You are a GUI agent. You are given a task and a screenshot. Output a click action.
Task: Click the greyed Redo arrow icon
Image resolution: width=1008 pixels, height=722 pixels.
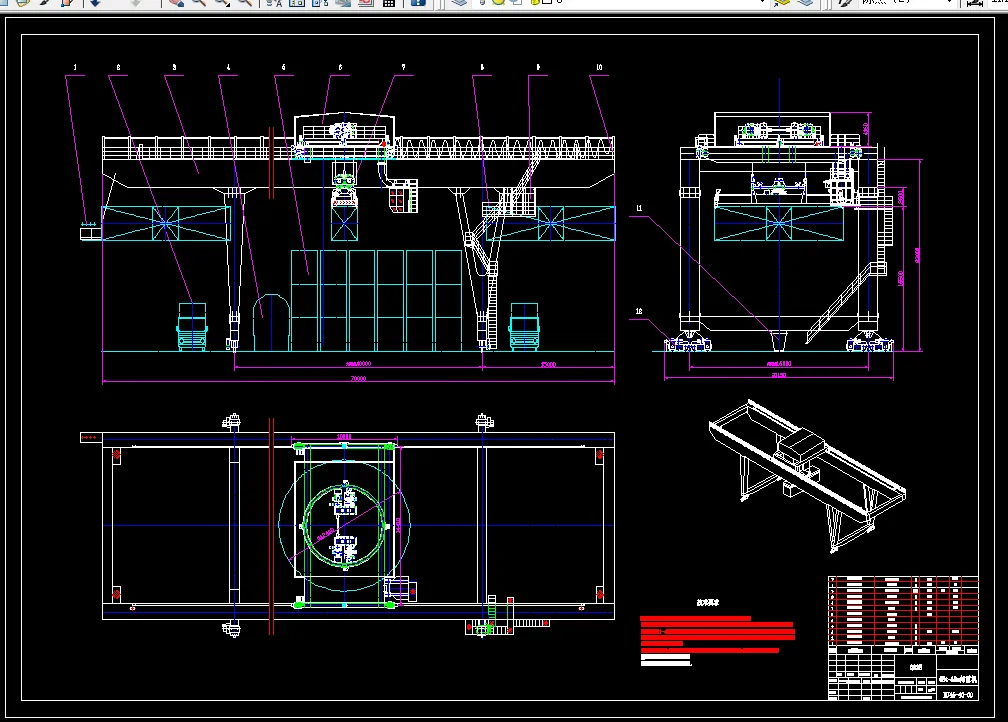click(136, 3)
